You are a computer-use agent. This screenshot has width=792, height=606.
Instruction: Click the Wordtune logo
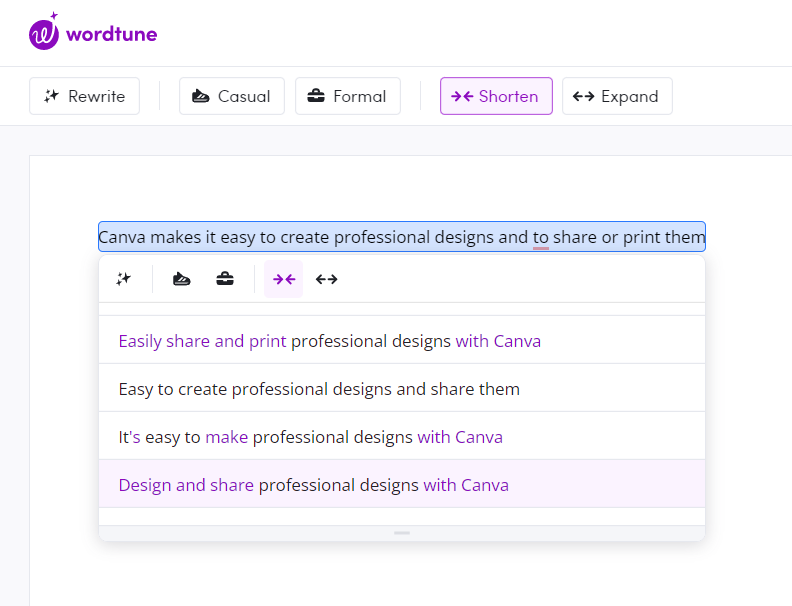(93, 32)
